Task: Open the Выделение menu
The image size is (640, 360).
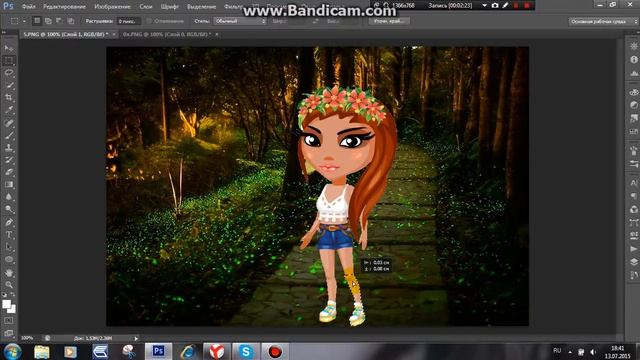Action: [201, 7]
